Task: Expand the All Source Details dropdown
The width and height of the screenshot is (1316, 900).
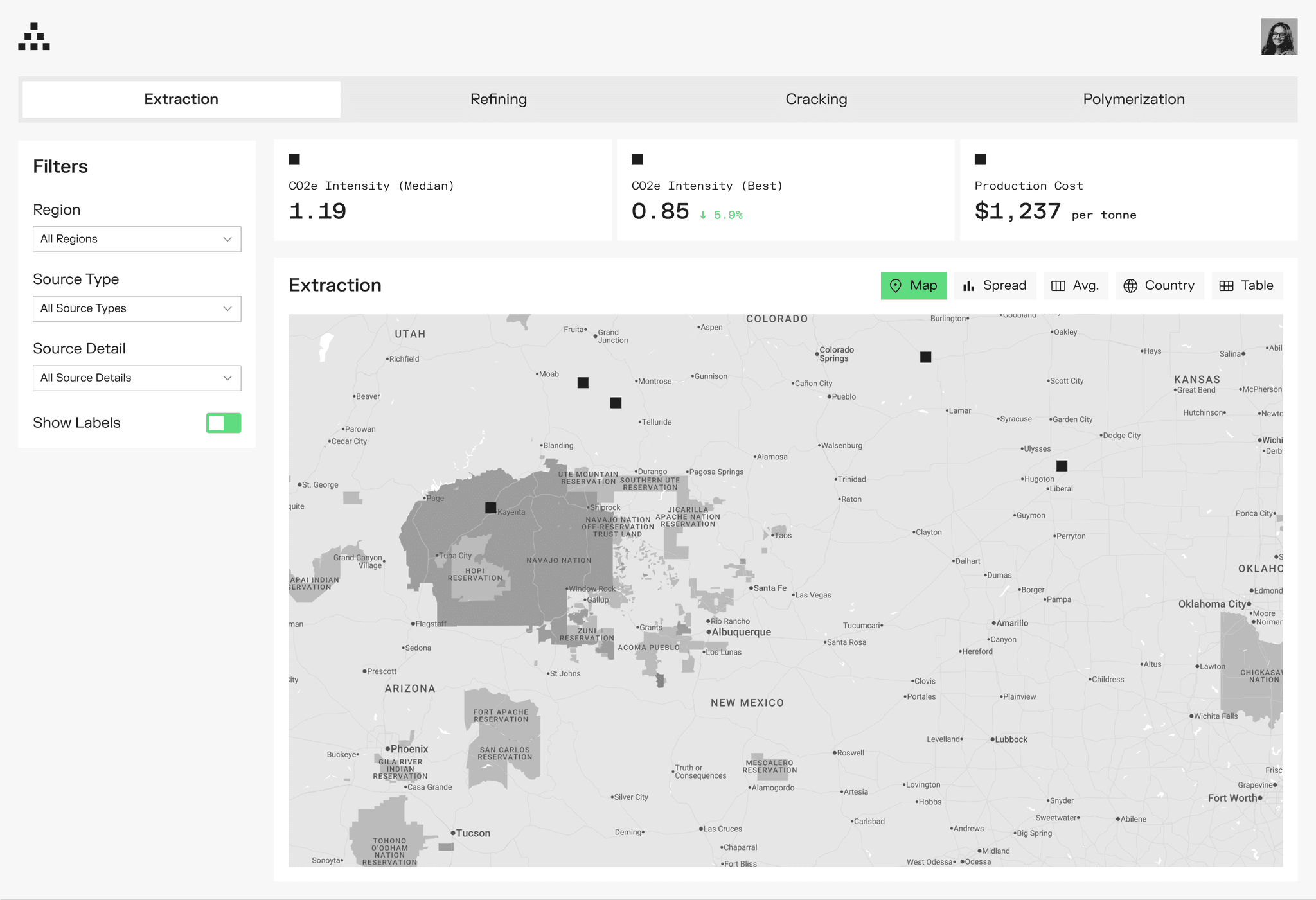Action: pyautogui.click(x=137, y=378)
